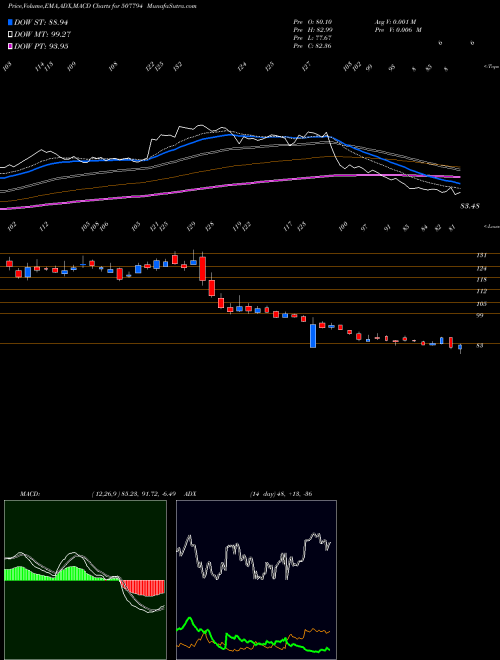This screenshot has height=660, width=500.
Task: Click the 131 price level label
Action: (481, 255)
